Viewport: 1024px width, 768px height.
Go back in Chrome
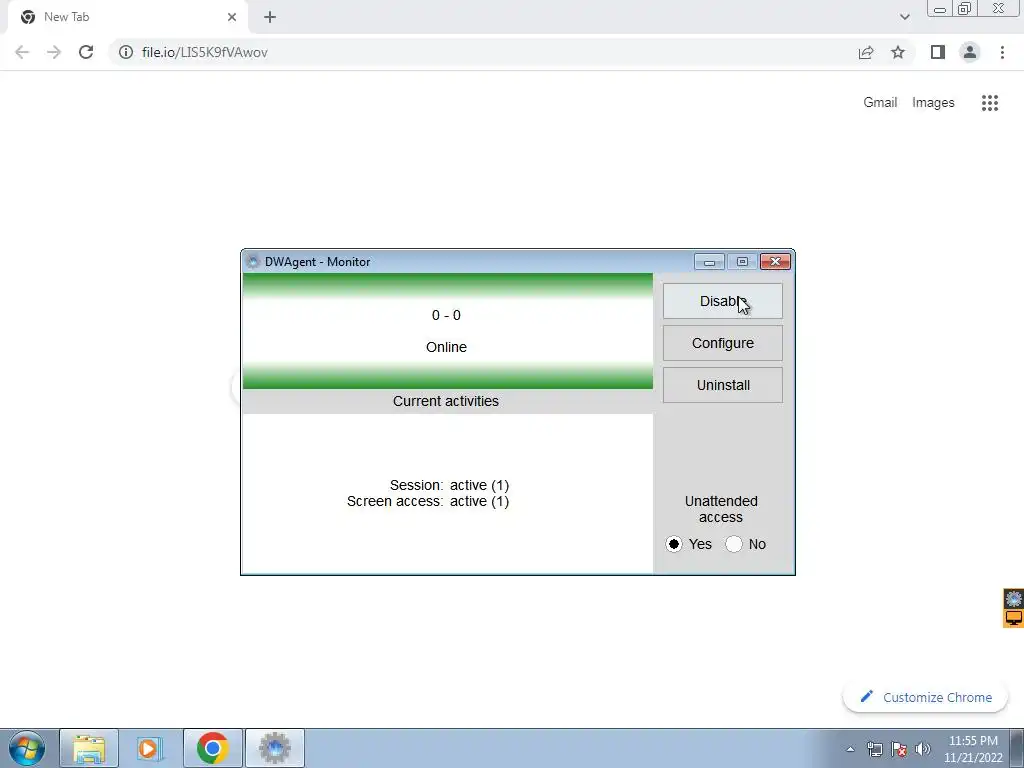[22, 52]
